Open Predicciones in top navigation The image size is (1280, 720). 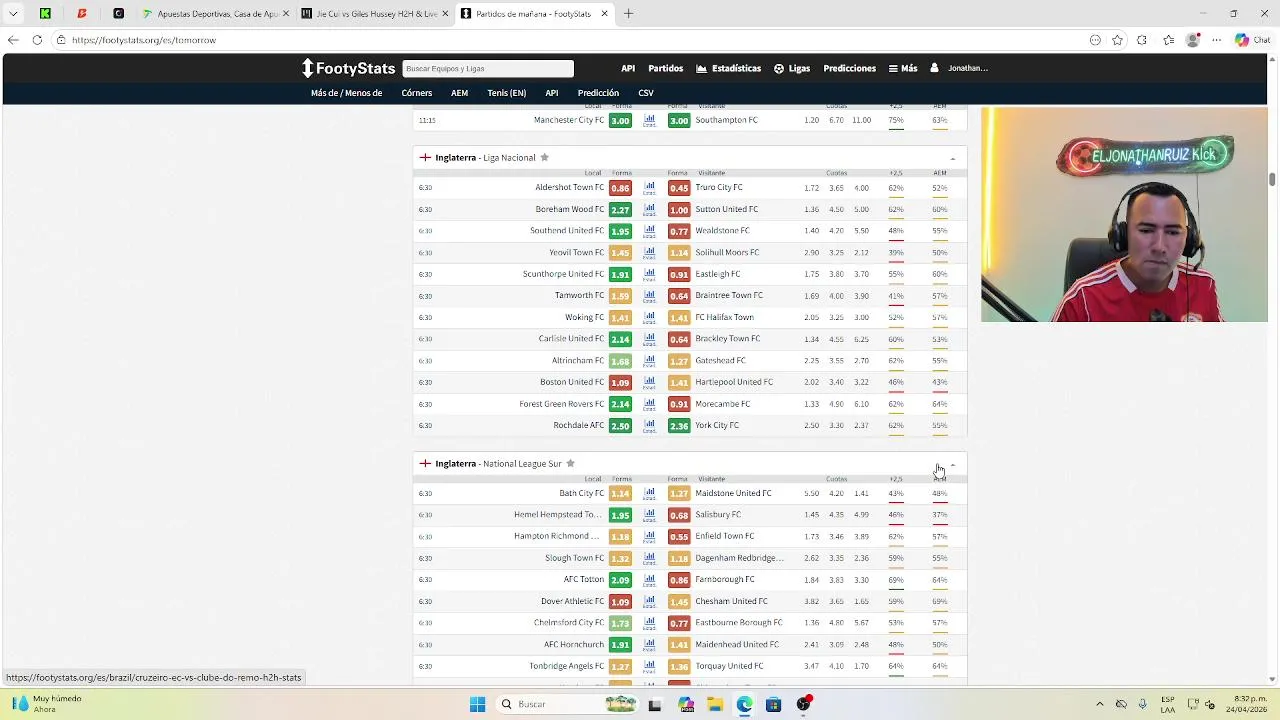(849, 68)
